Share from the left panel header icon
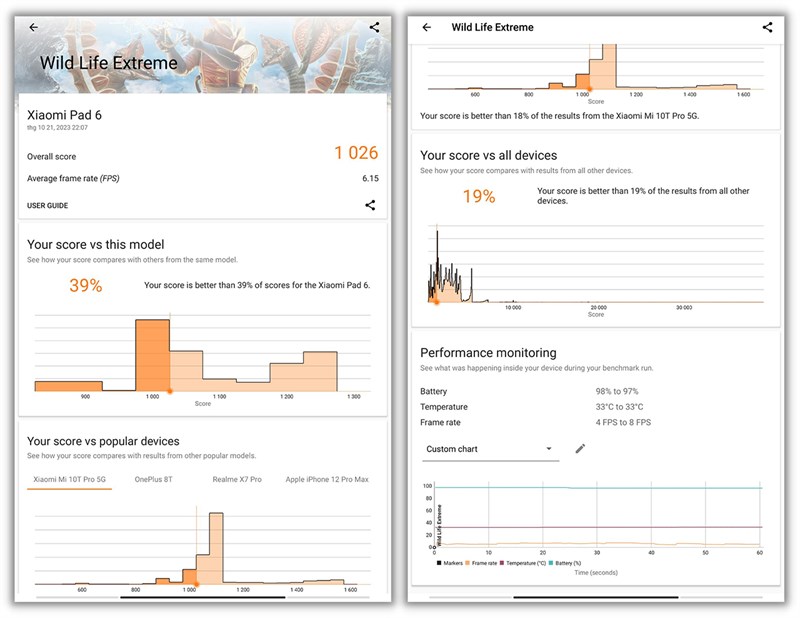The width and height of the screenshot is (800, 618). [374, 27]
